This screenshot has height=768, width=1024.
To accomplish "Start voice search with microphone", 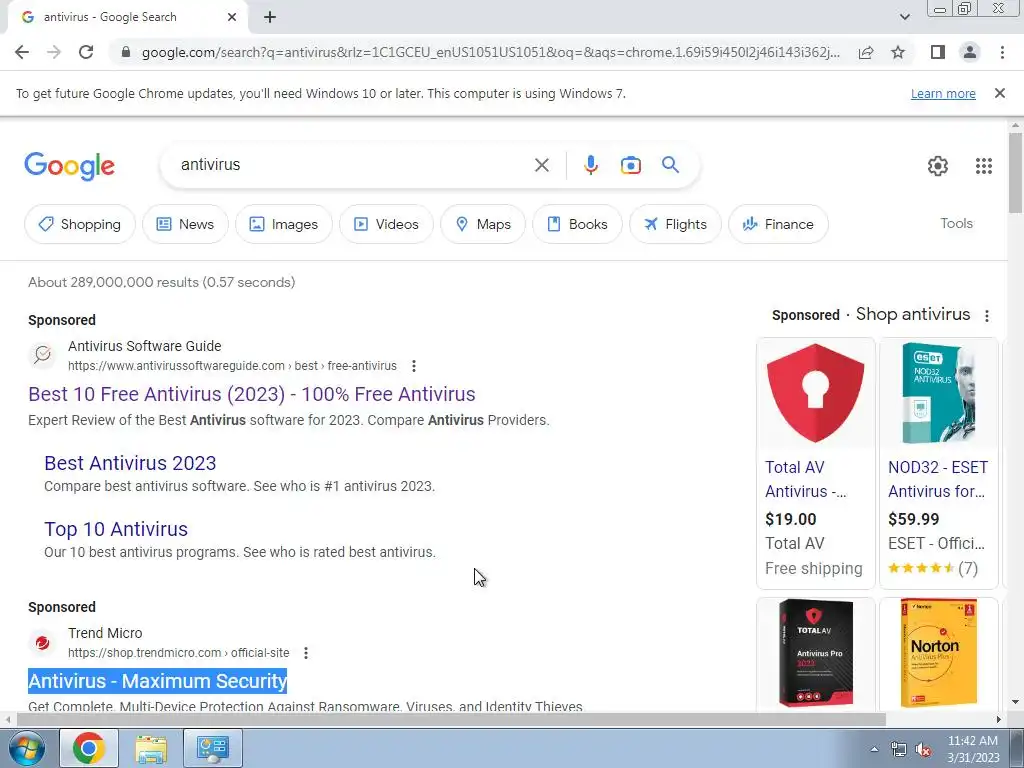I will pos(591,165).
